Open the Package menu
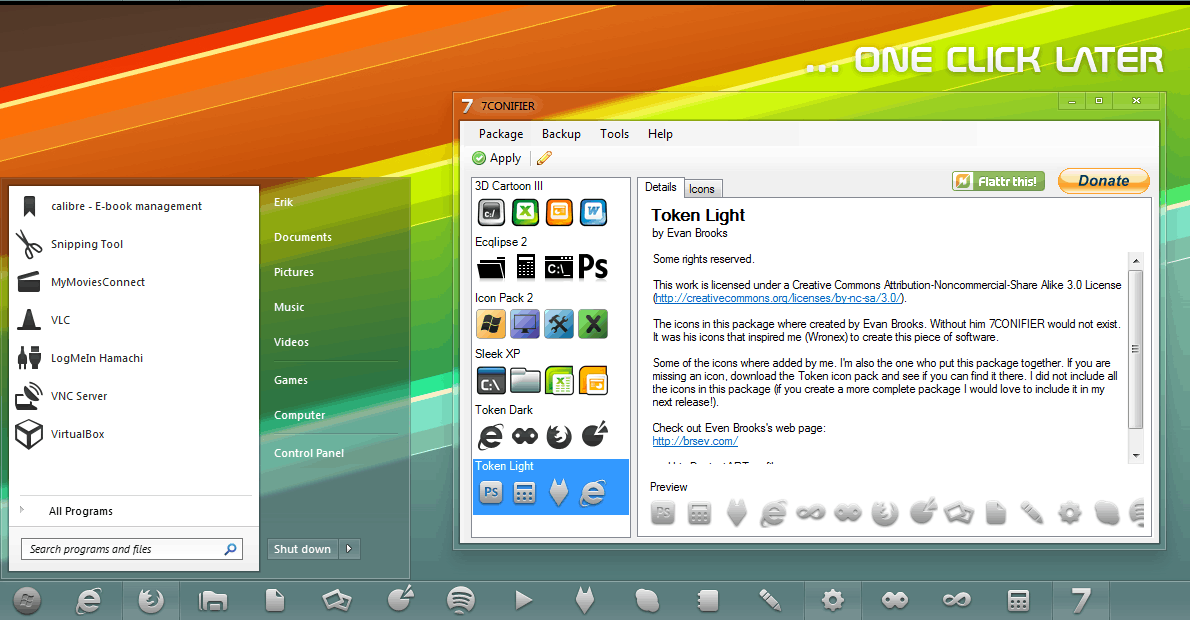Image resolution: width=1190 pixels, height=620 pixels. pyautogui.click(x=501, y=134)
